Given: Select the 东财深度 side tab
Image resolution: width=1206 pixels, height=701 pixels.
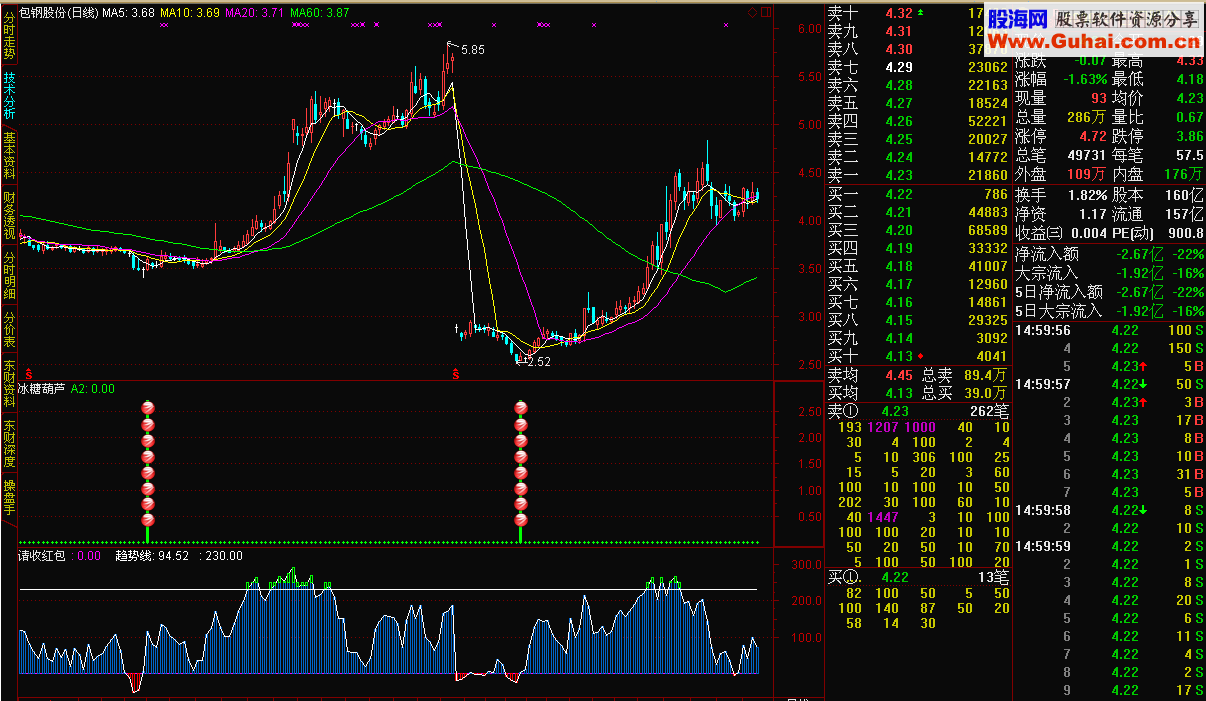Looking at the screenshot, I should [x=9, y=445].
